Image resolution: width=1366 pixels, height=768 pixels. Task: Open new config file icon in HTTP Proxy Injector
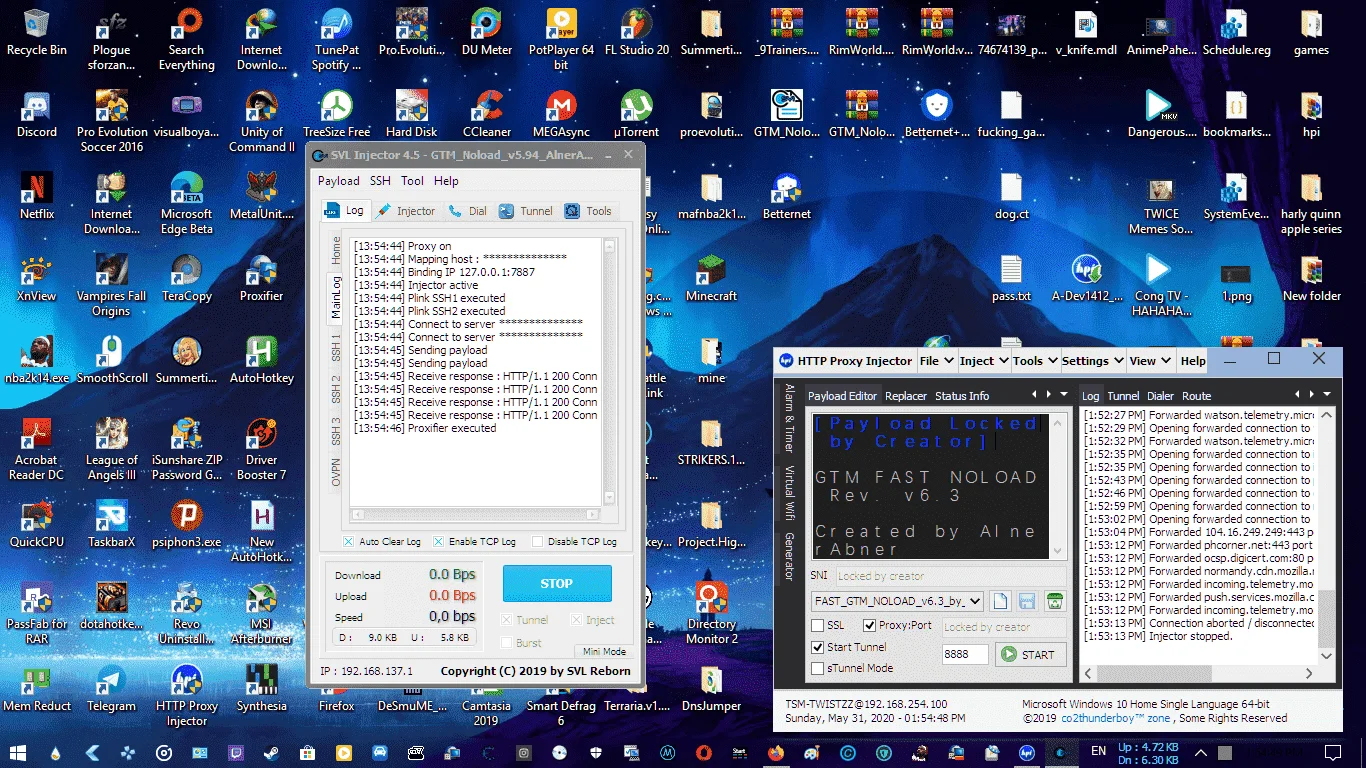(x=999, y=601)
